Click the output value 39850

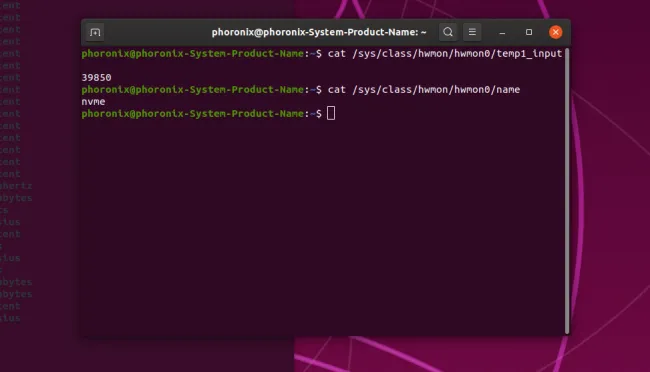pos(97,78)
